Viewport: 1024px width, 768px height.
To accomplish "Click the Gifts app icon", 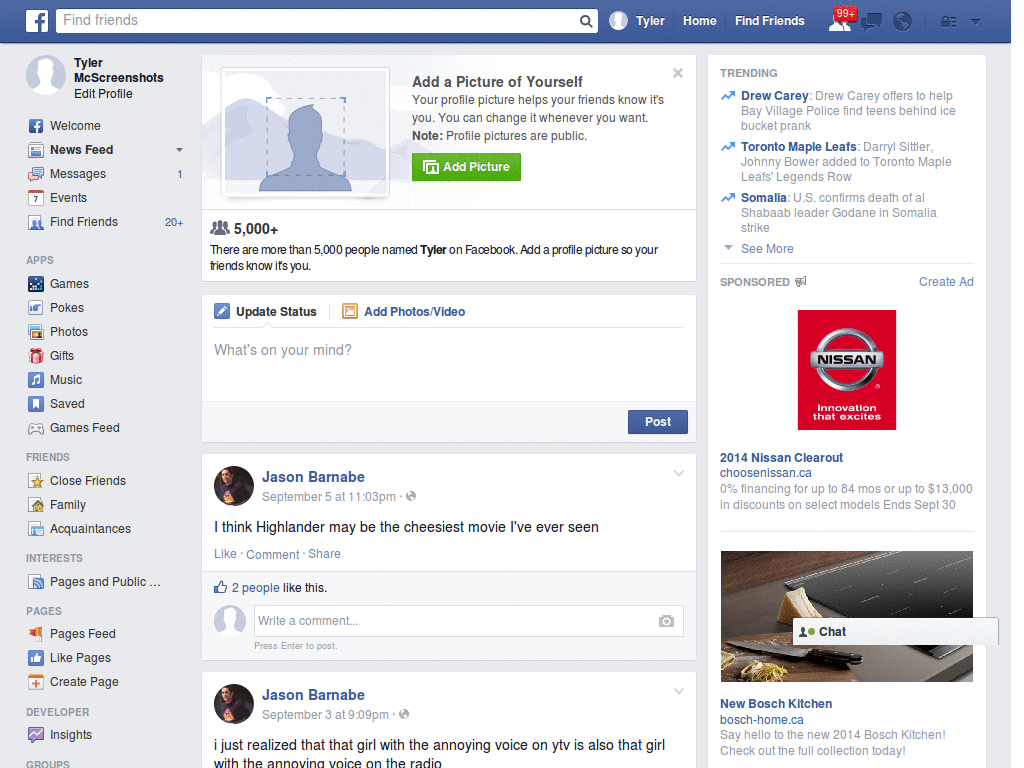I will [x=36, y=356].
